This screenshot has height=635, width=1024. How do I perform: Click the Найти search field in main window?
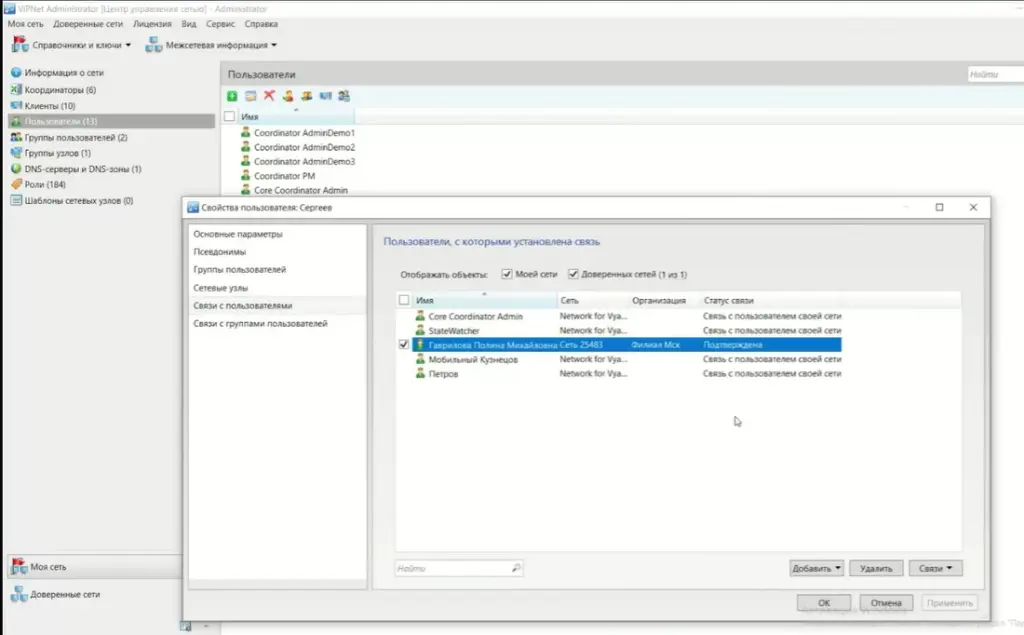(x=995, y=74)
